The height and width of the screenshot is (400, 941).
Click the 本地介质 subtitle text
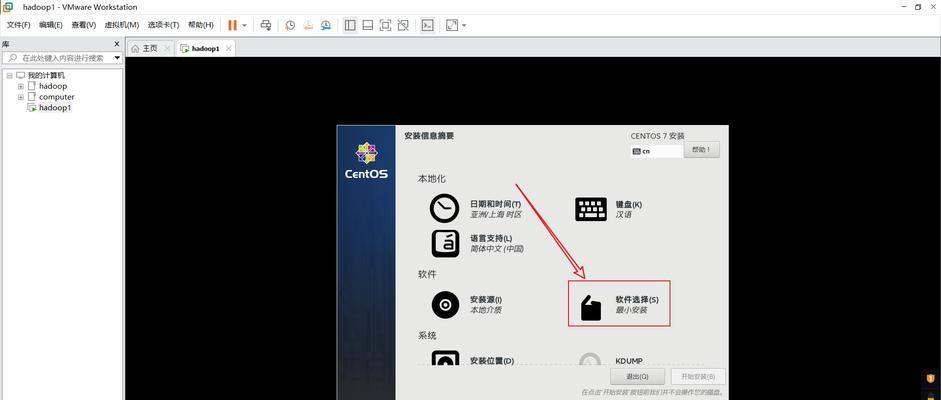486,311
